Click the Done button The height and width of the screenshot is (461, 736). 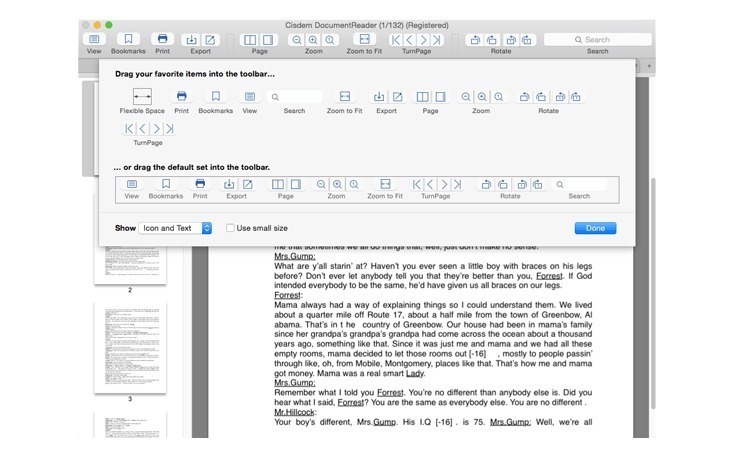pyautogui.click(x=595, y=228)
